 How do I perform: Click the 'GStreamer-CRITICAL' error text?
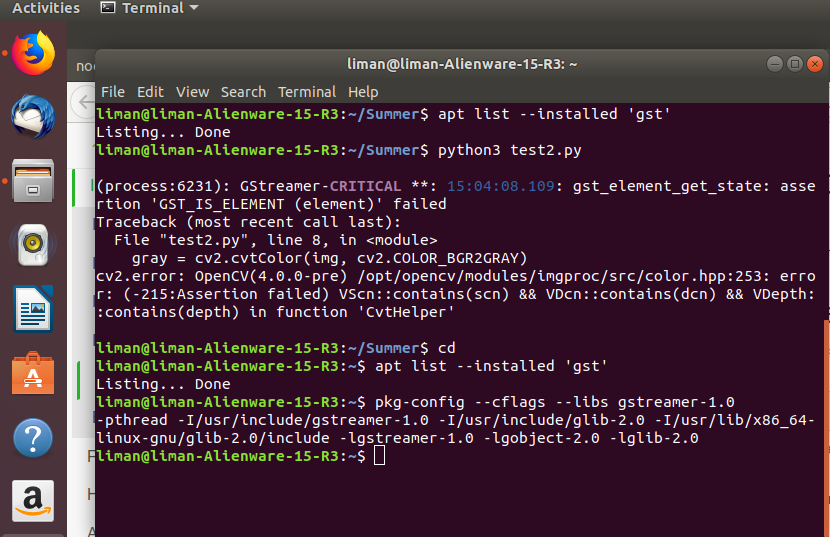click(x=320, y=186)
